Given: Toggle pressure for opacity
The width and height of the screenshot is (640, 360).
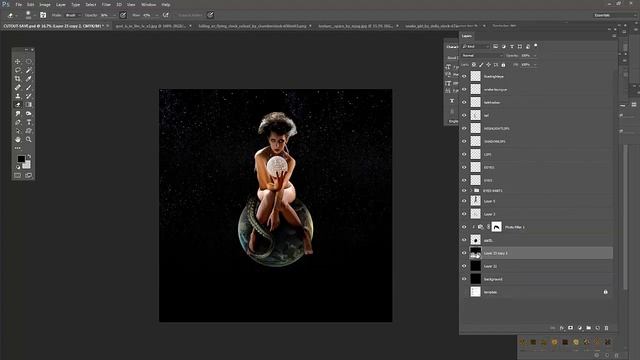Looking at the screenshot, I should [x=123, y=15].
